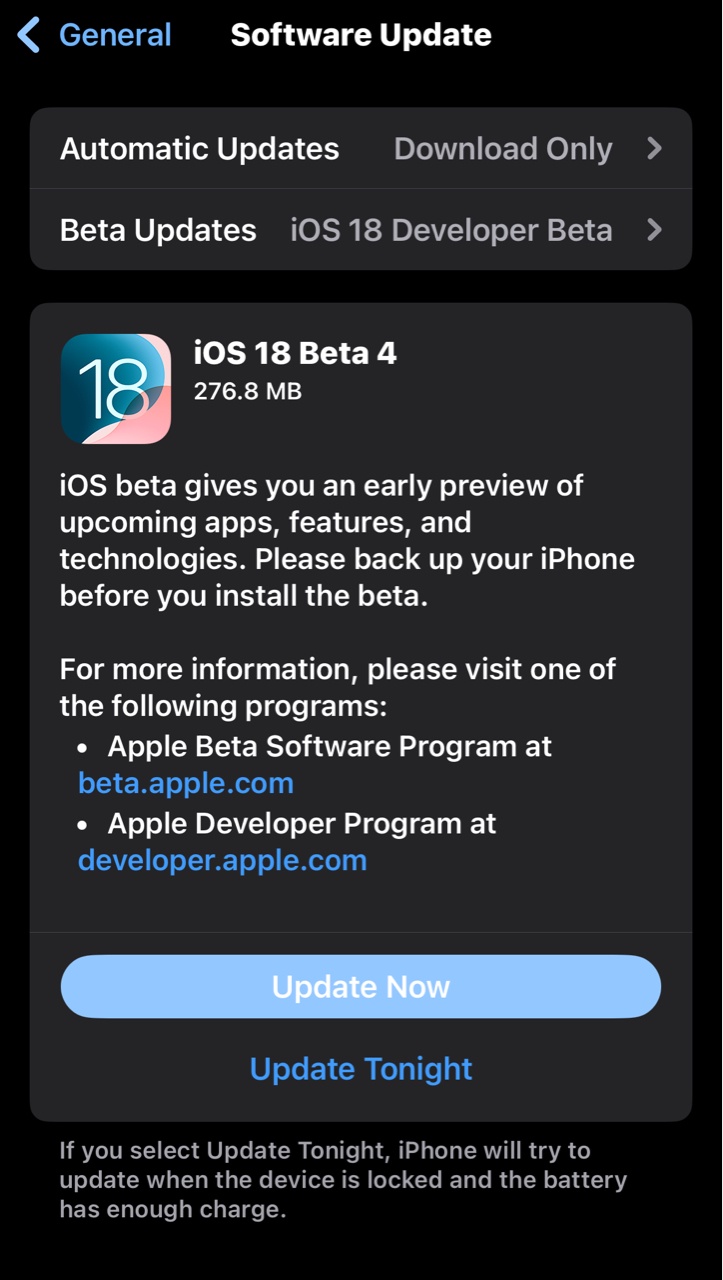This screenshot has width=723, height=1280.
Task: Tap the back chevron arrow icon
Action: coord(29,36)
